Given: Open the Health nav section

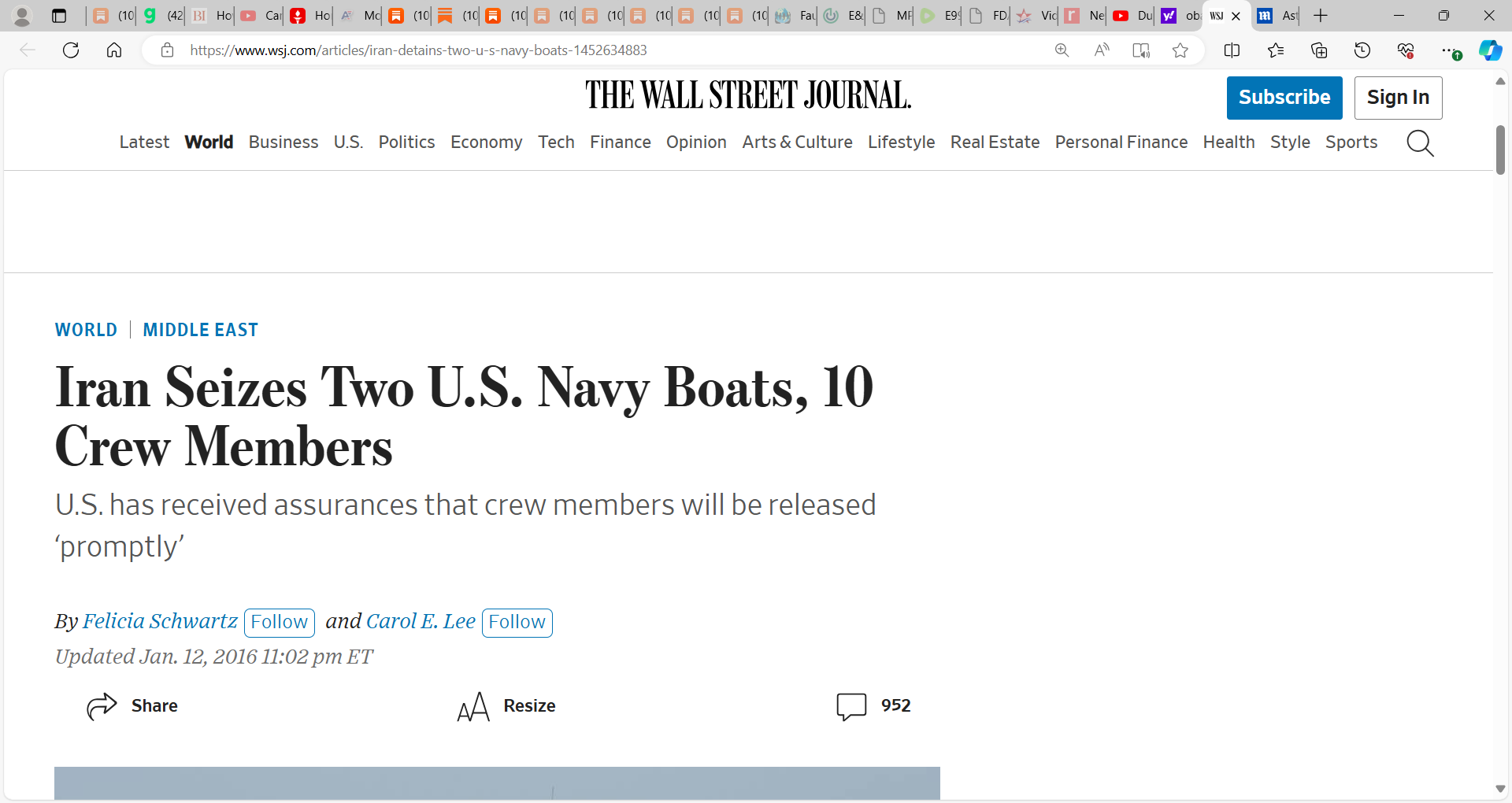Looking at the screenshot, I should tap(1228, 142).
